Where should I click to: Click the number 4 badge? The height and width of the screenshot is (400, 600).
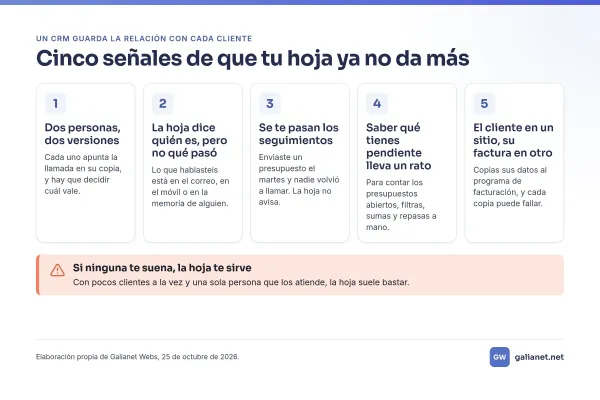coord(377,103)
